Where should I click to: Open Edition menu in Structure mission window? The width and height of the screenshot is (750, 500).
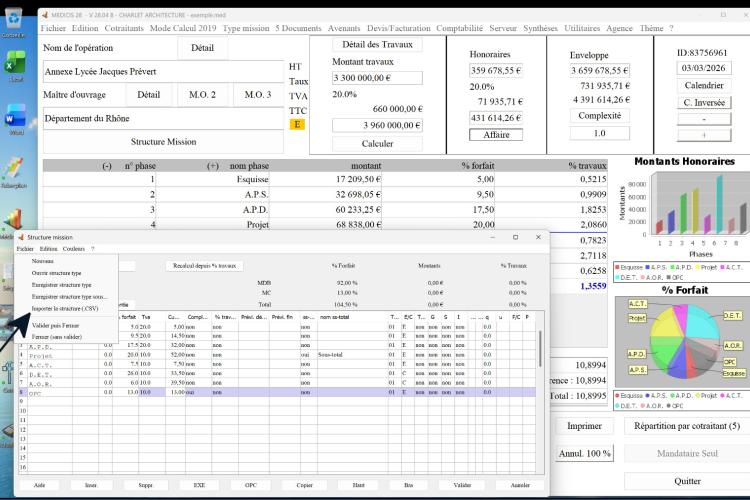48,249
